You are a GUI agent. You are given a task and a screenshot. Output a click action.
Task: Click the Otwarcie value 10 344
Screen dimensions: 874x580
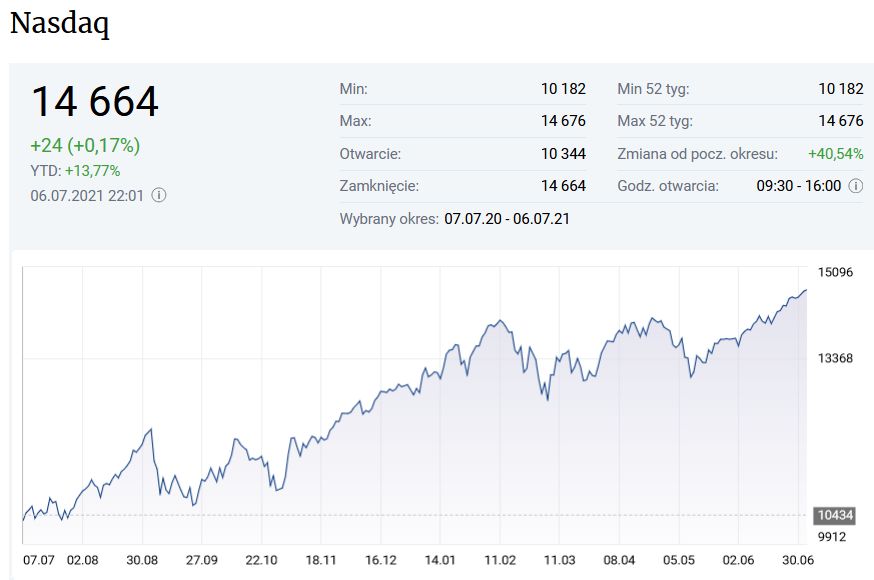(x=563, y=154)
